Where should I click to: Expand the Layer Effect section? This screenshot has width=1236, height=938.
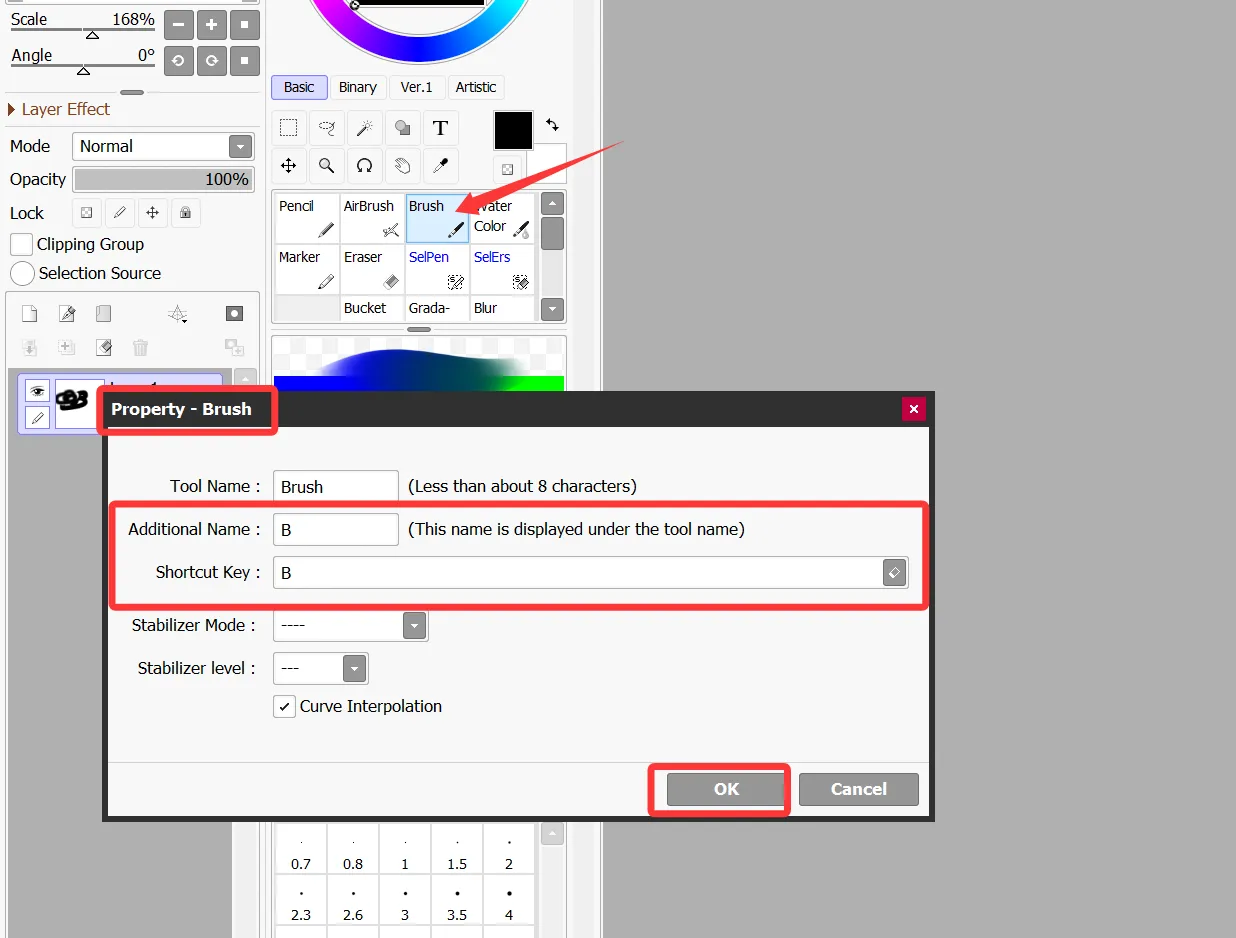click(x=59, y=109)
